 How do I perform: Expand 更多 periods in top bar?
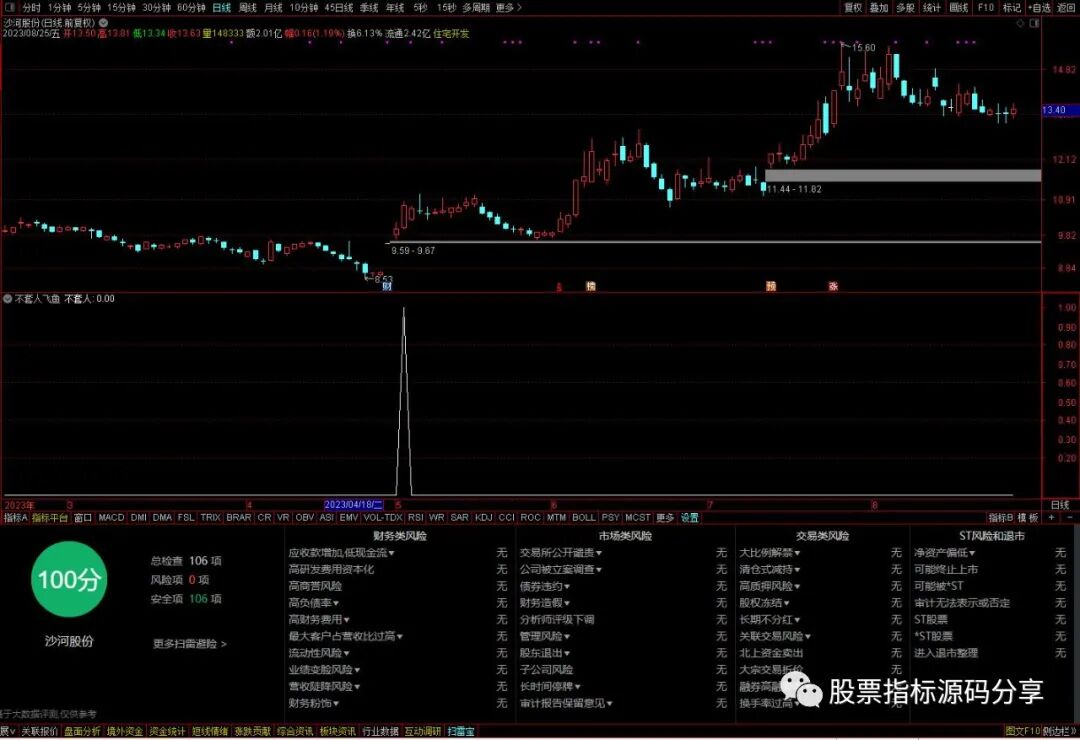508,8
